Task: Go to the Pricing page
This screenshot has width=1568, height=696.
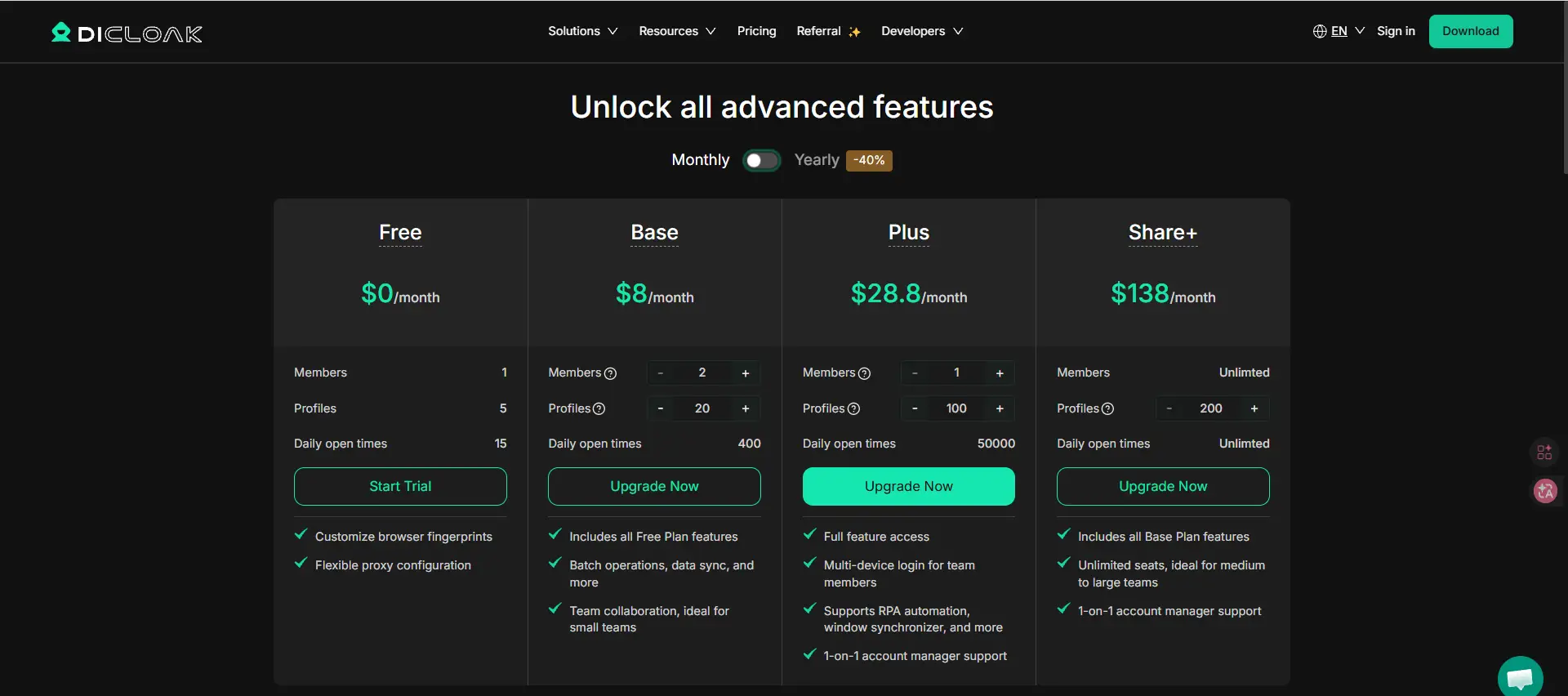Action: tap(756, 31)
